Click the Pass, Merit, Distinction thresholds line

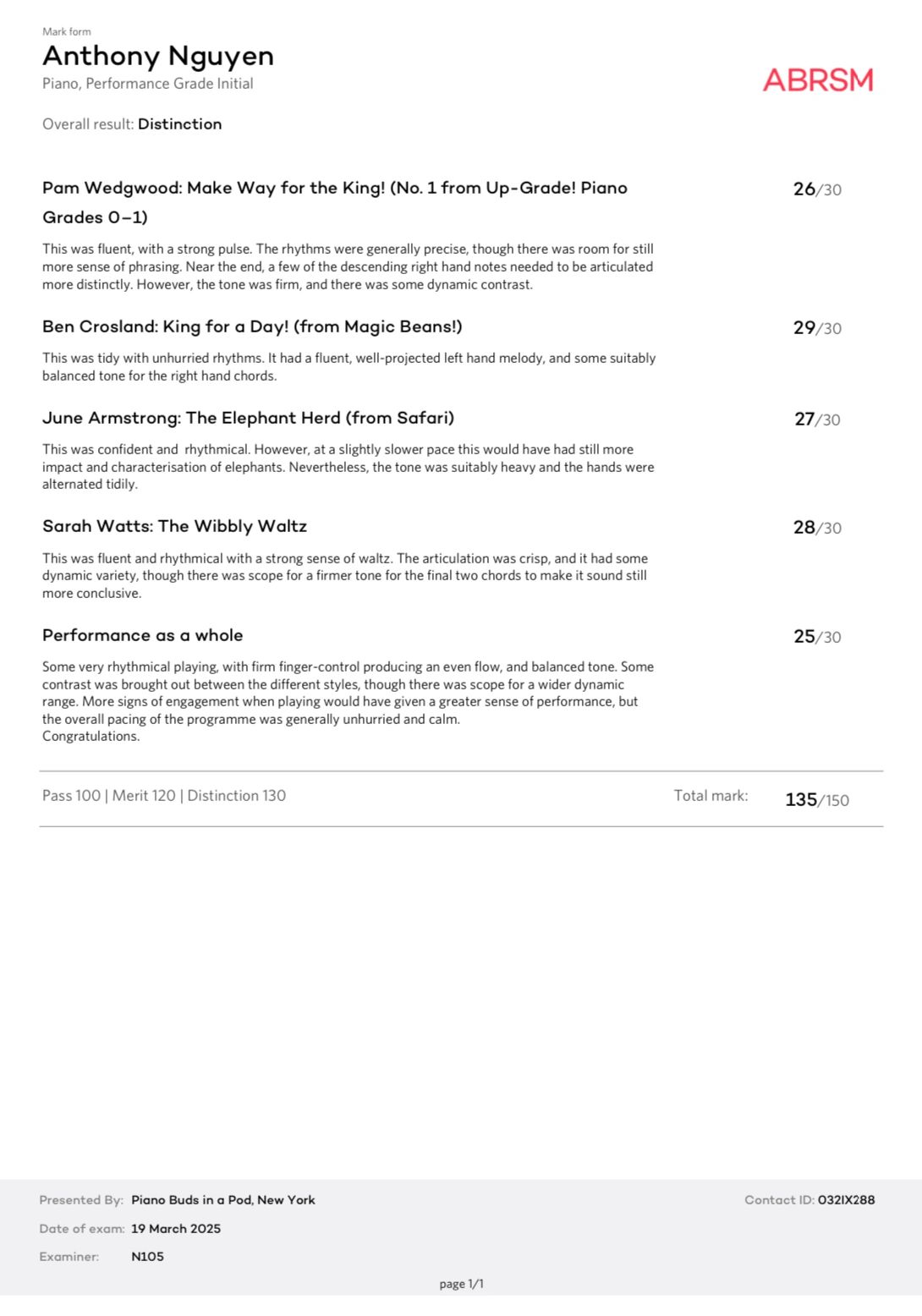(164, 796)
